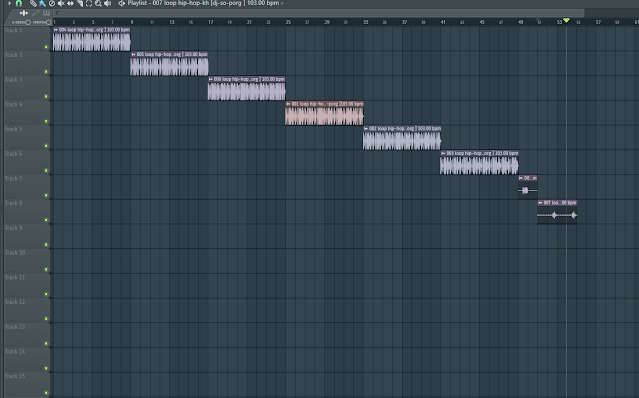The width and height of the screenshot is (639, 398).
Task: Mute Track 6 with its green LED
Action: [x=46, y=171]
